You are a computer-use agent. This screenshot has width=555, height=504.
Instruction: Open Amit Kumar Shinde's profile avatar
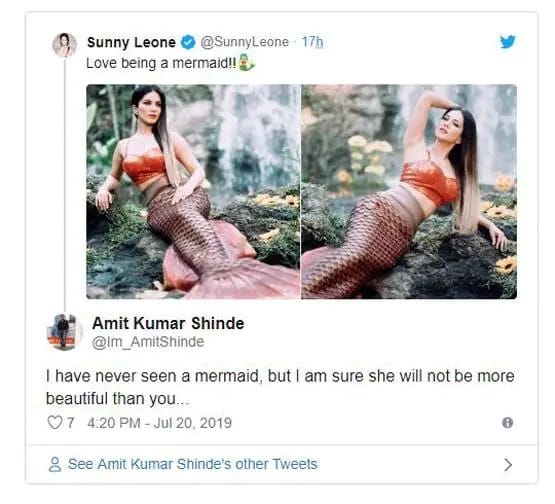(x=64, y=332)
